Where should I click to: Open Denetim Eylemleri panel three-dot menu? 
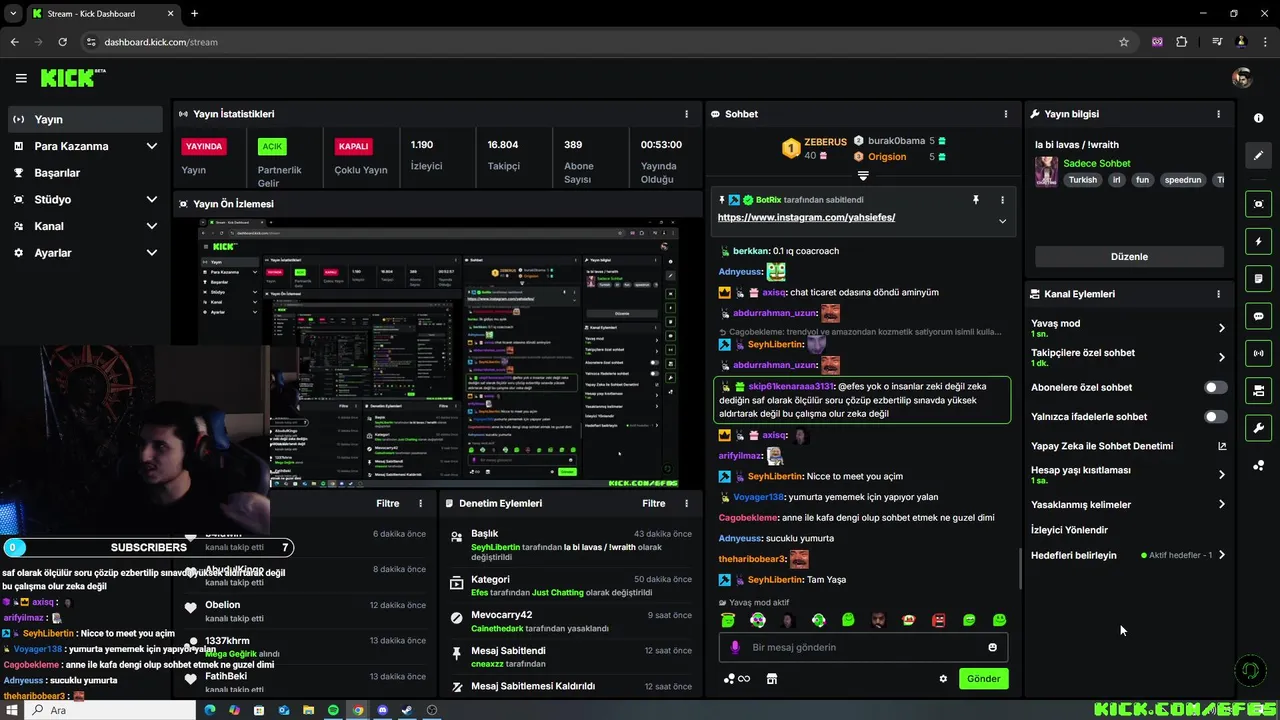point(685,504)
